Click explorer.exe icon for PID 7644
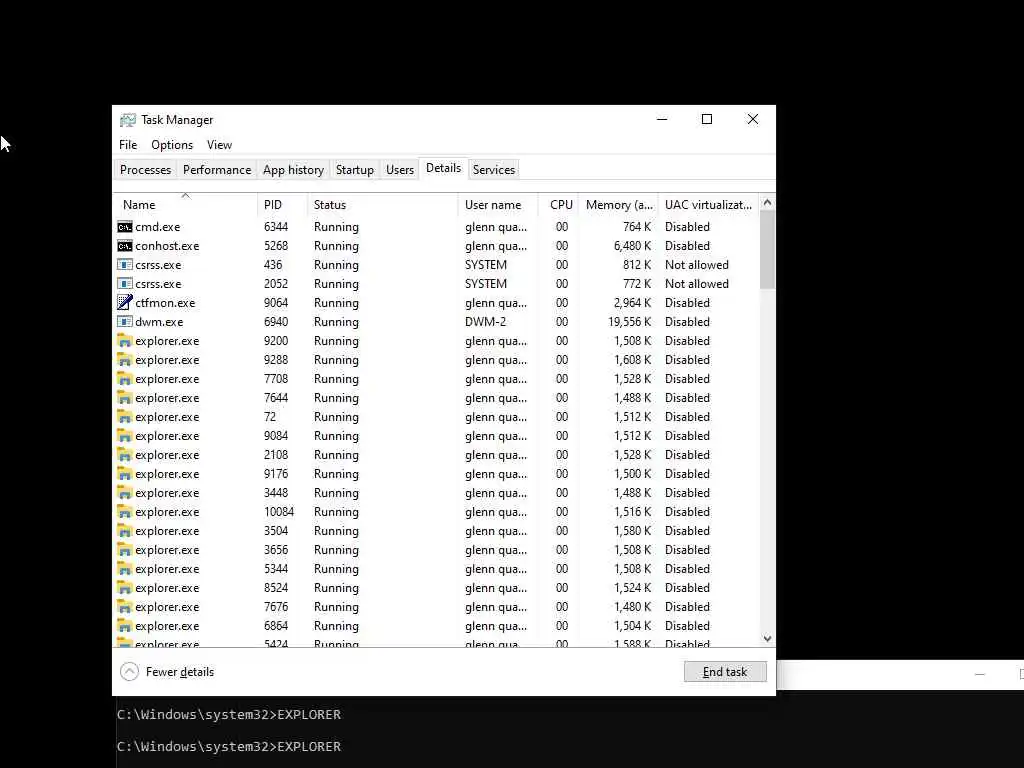This screenshot has width=1024, height=768. (x=124, y=397)
